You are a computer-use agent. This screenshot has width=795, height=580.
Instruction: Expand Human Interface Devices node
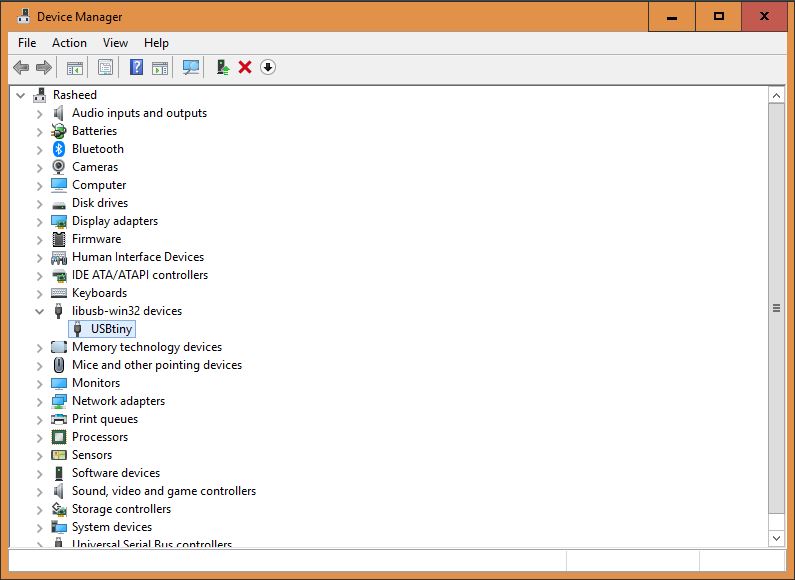point(40,258)
